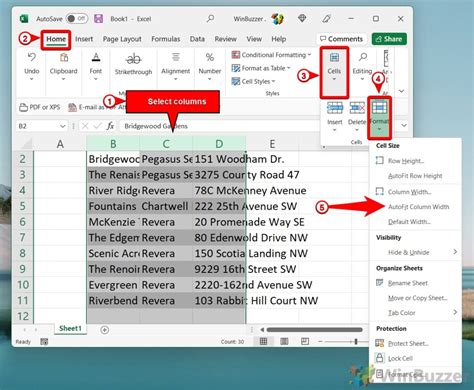Click the Format cells icon
Viewport: 474px width, 390px height.
pyautogui.click(x=379, y=108)
